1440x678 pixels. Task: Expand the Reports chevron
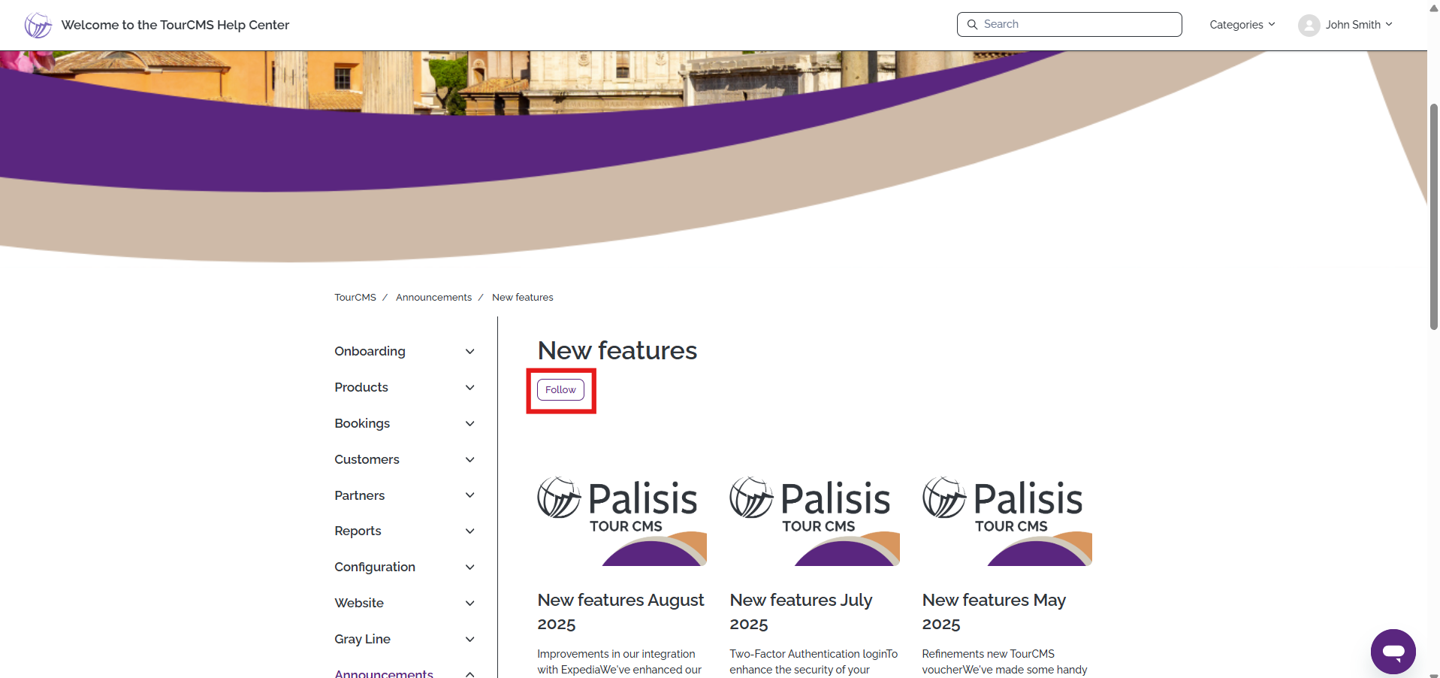tap(470, 531)
